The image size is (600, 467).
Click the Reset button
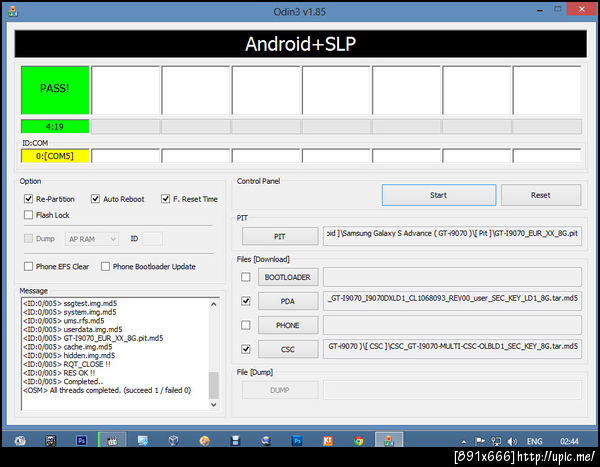click(x=541, y=195)
